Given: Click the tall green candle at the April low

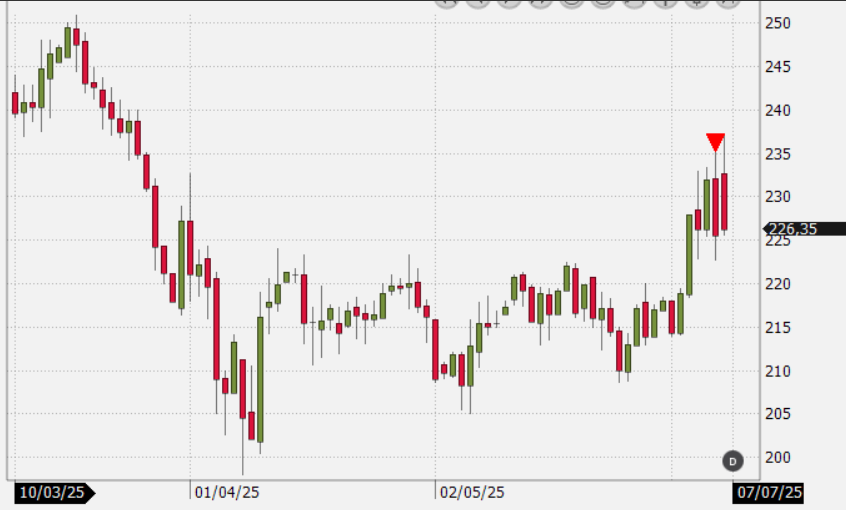Looking at the screenshot, I should 260,379.
